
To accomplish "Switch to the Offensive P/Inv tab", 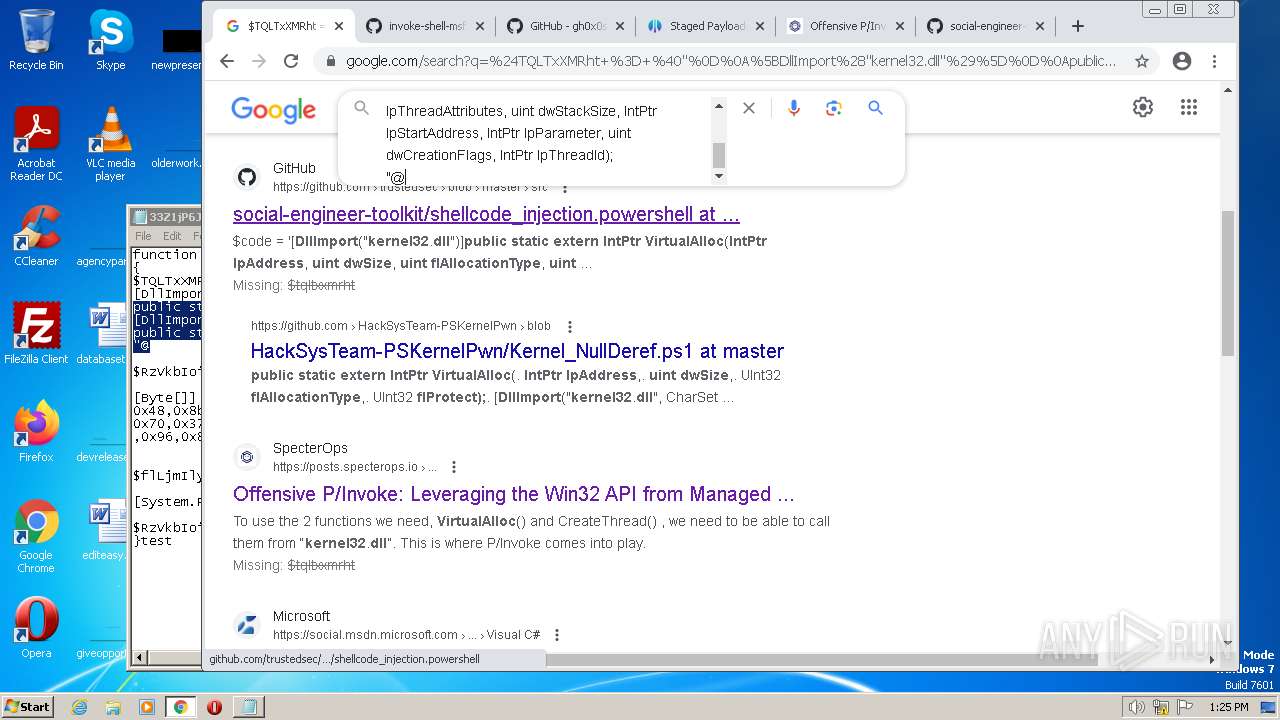I will 845,26.
